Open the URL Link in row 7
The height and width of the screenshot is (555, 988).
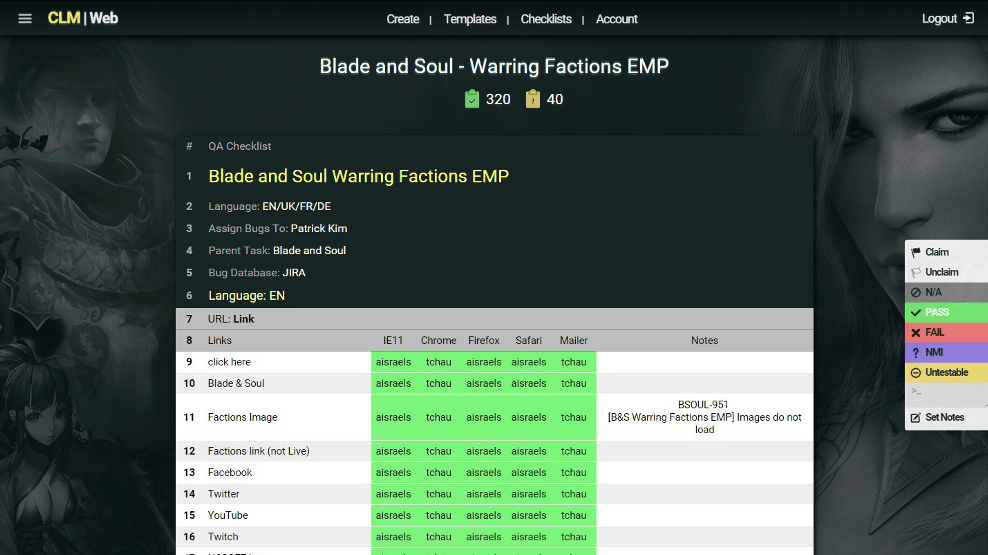coord(244,319)
